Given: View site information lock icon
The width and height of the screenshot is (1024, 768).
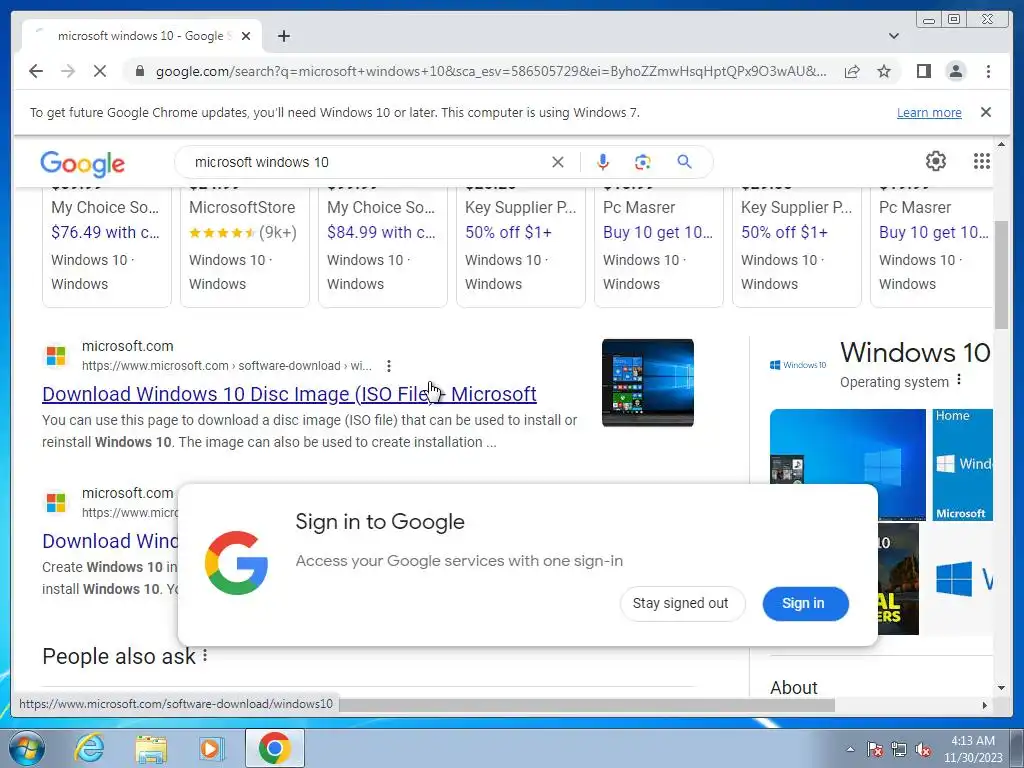Looking at the screenshot, I should [x=140, y=71].
